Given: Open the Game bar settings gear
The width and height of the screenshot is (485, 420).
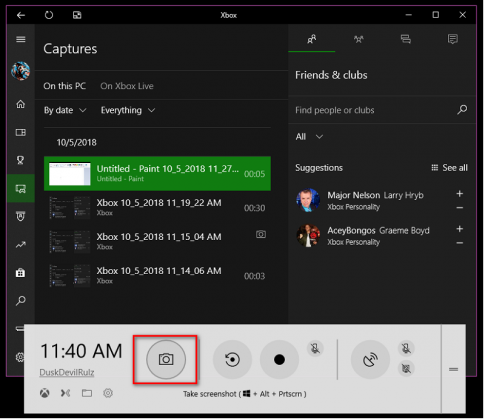Looking at the screenshot, I should point(108,393).
